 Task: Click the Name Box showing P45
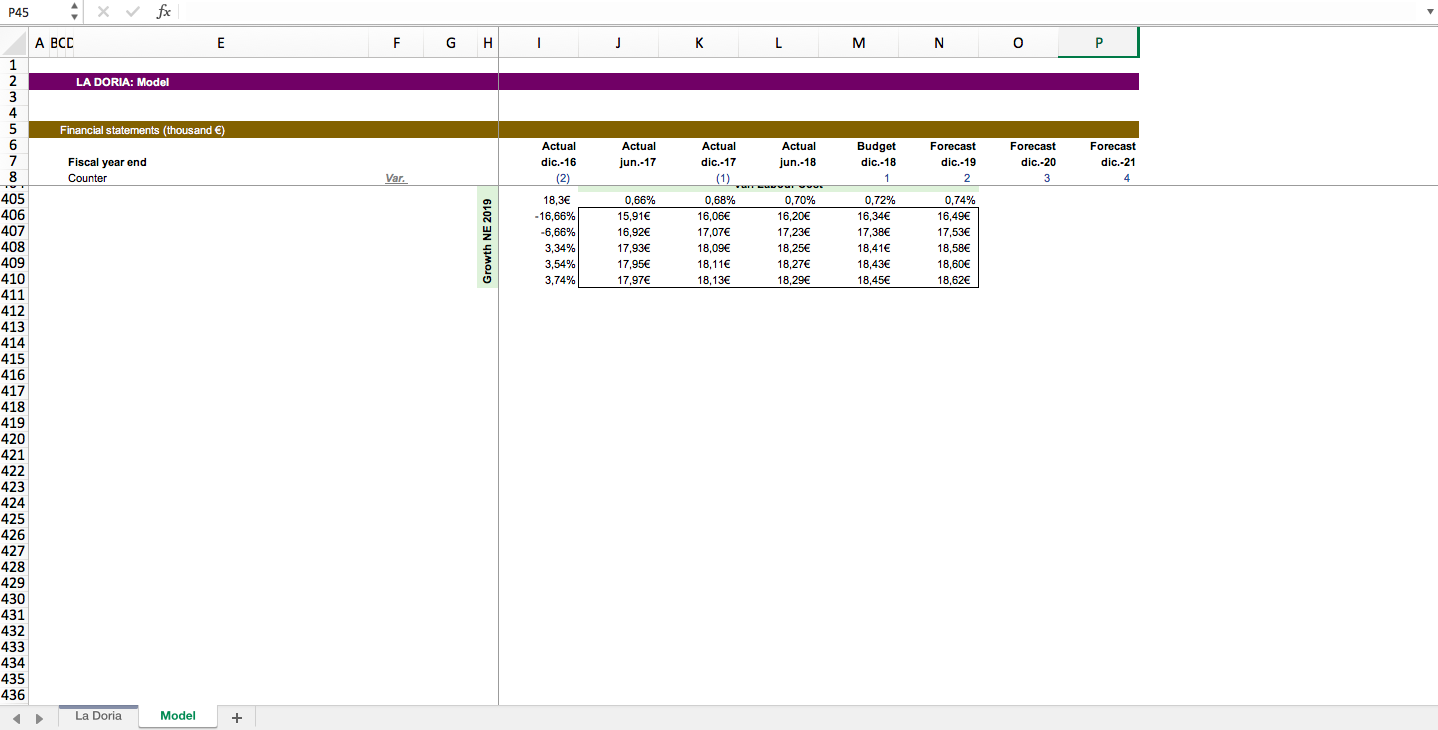[33, 12]
